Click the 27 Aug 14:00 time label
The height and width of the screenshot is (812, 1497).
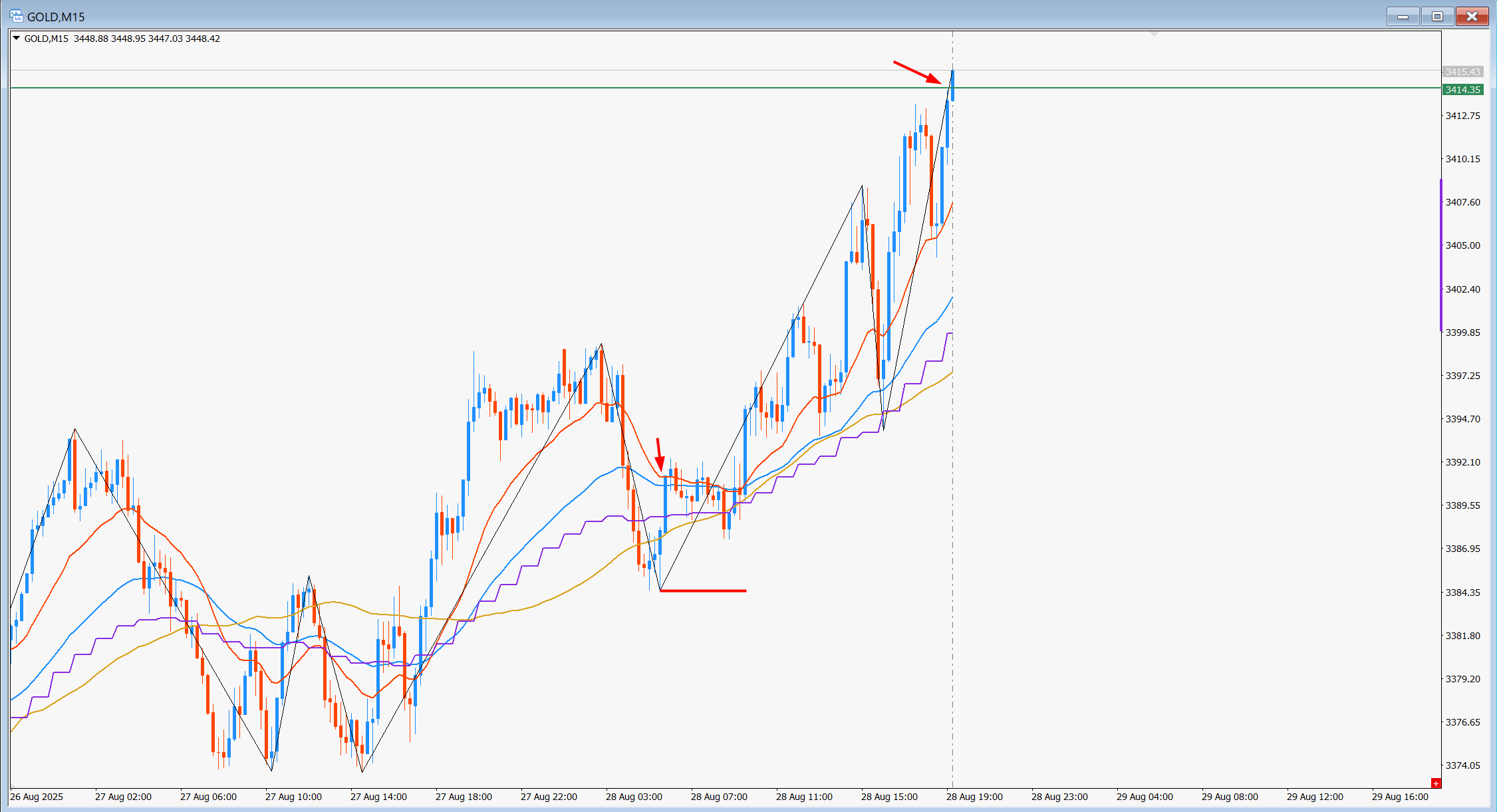378,797
